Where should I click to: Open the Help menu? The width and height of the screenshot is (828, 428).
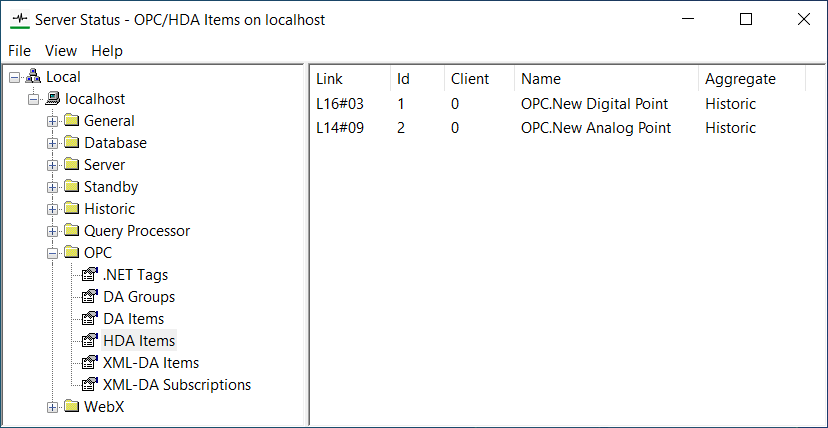coord(107,51)
